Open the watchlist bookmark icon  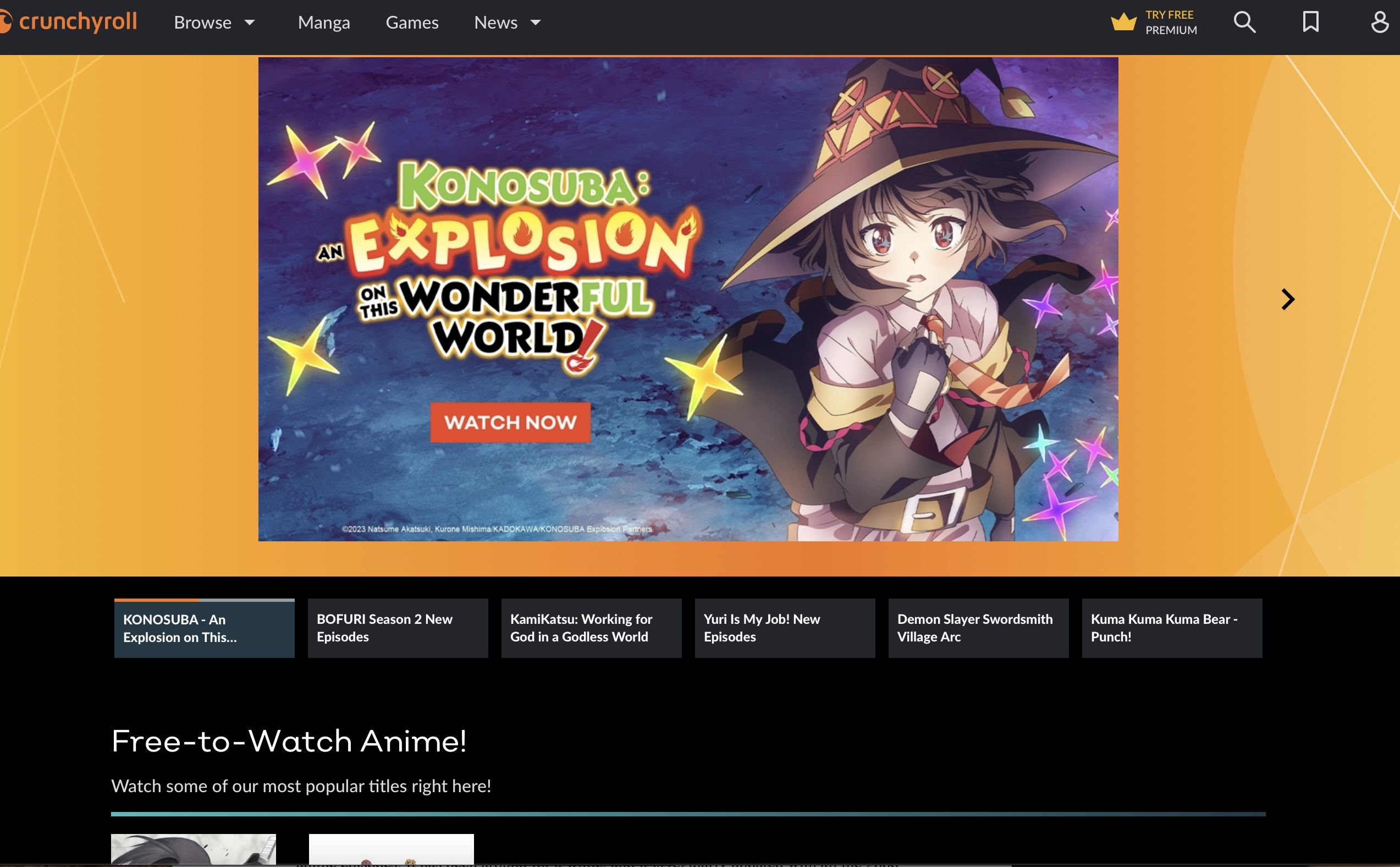coord(1310,23)
